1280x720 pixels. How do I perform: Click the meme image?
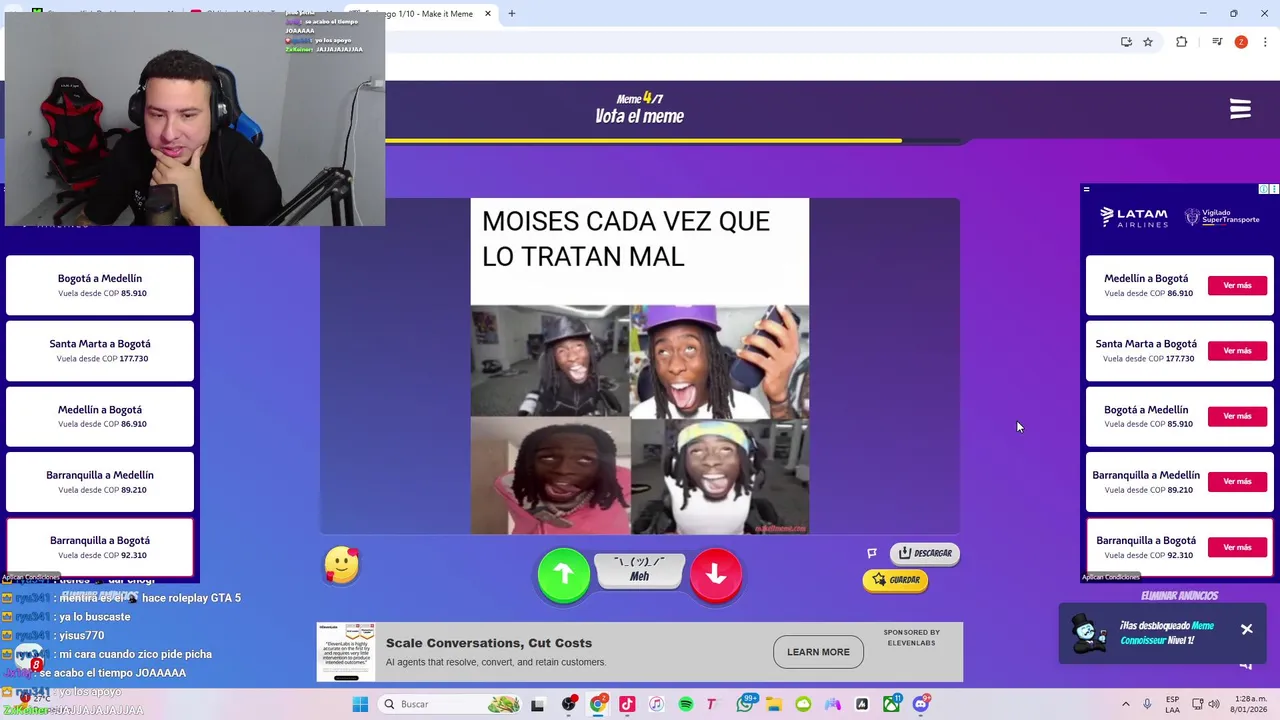[x=640, y=366]
